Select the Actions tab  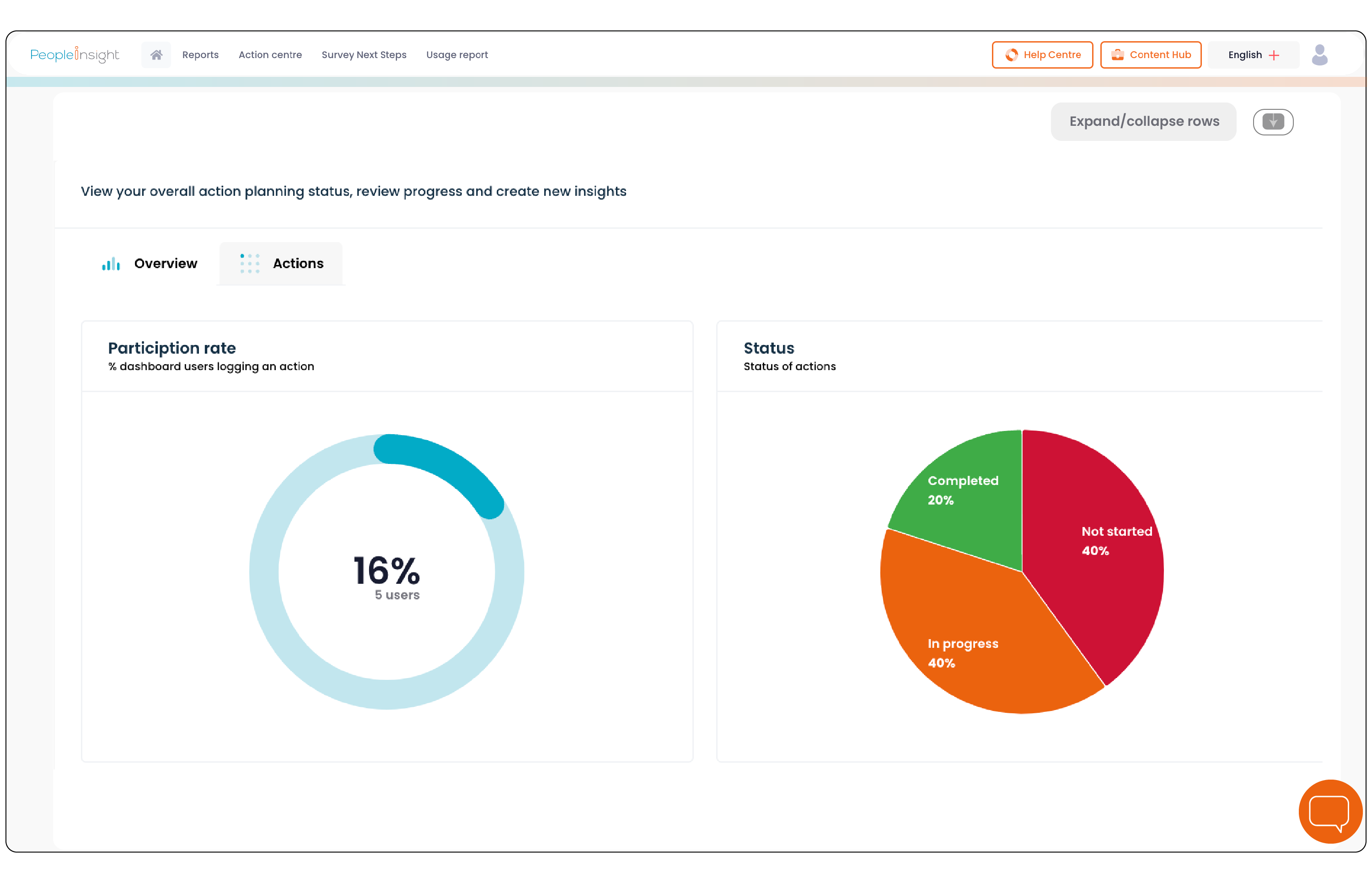coord(281,263)
